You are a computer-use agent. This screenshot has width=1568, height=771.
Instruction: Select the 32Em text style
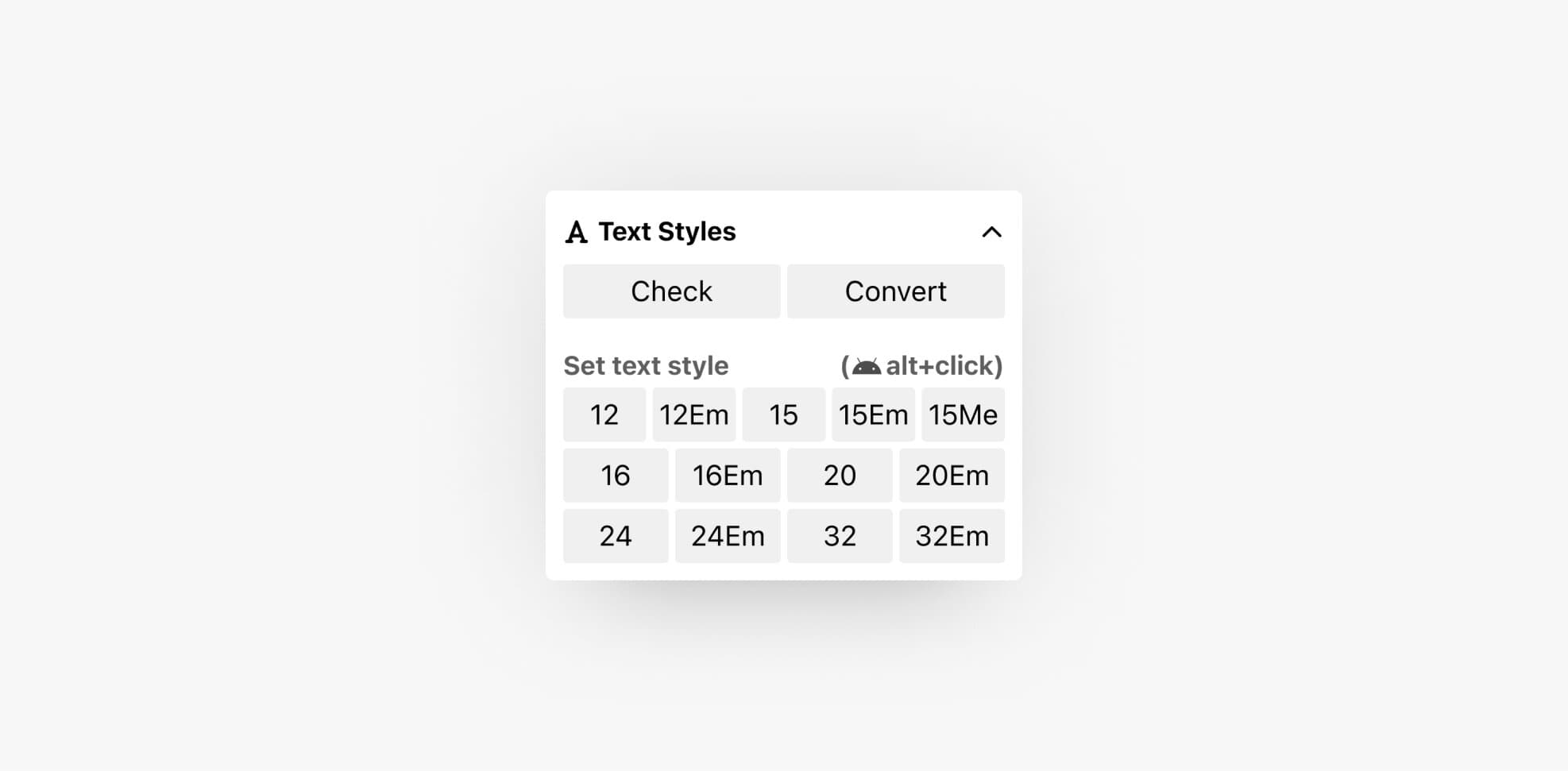[952, 536]
